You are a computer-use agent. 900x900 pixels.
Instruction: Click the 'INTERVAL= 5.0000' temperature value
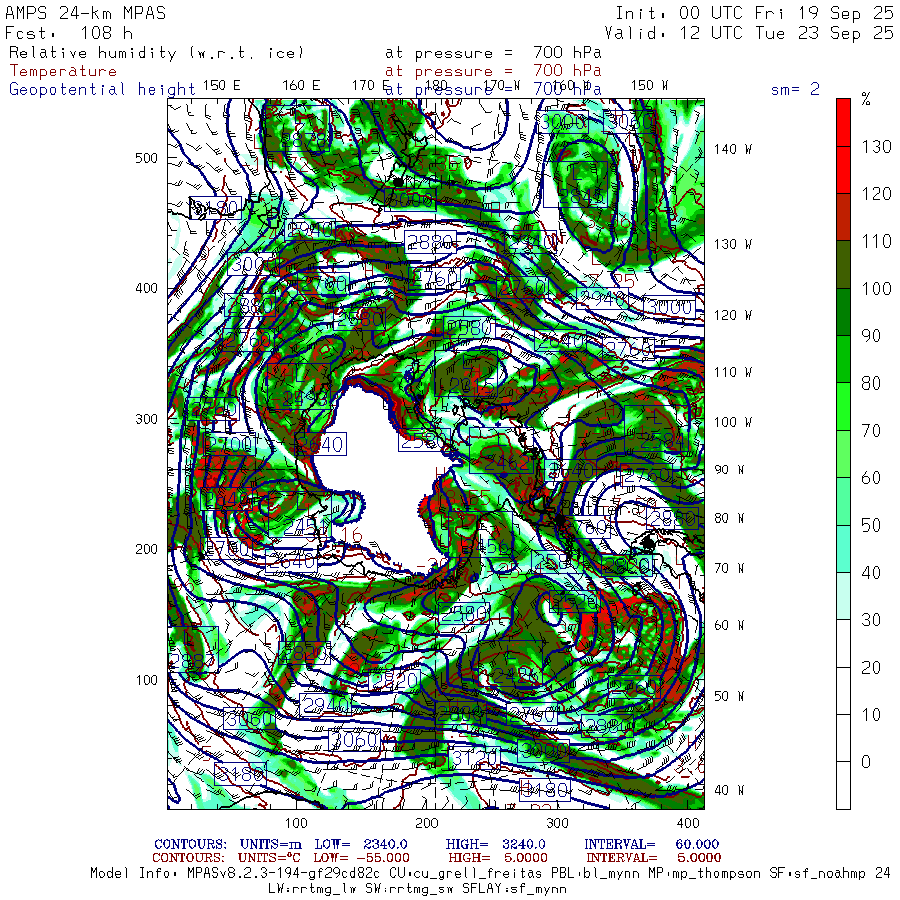click(x=653, y=858)
